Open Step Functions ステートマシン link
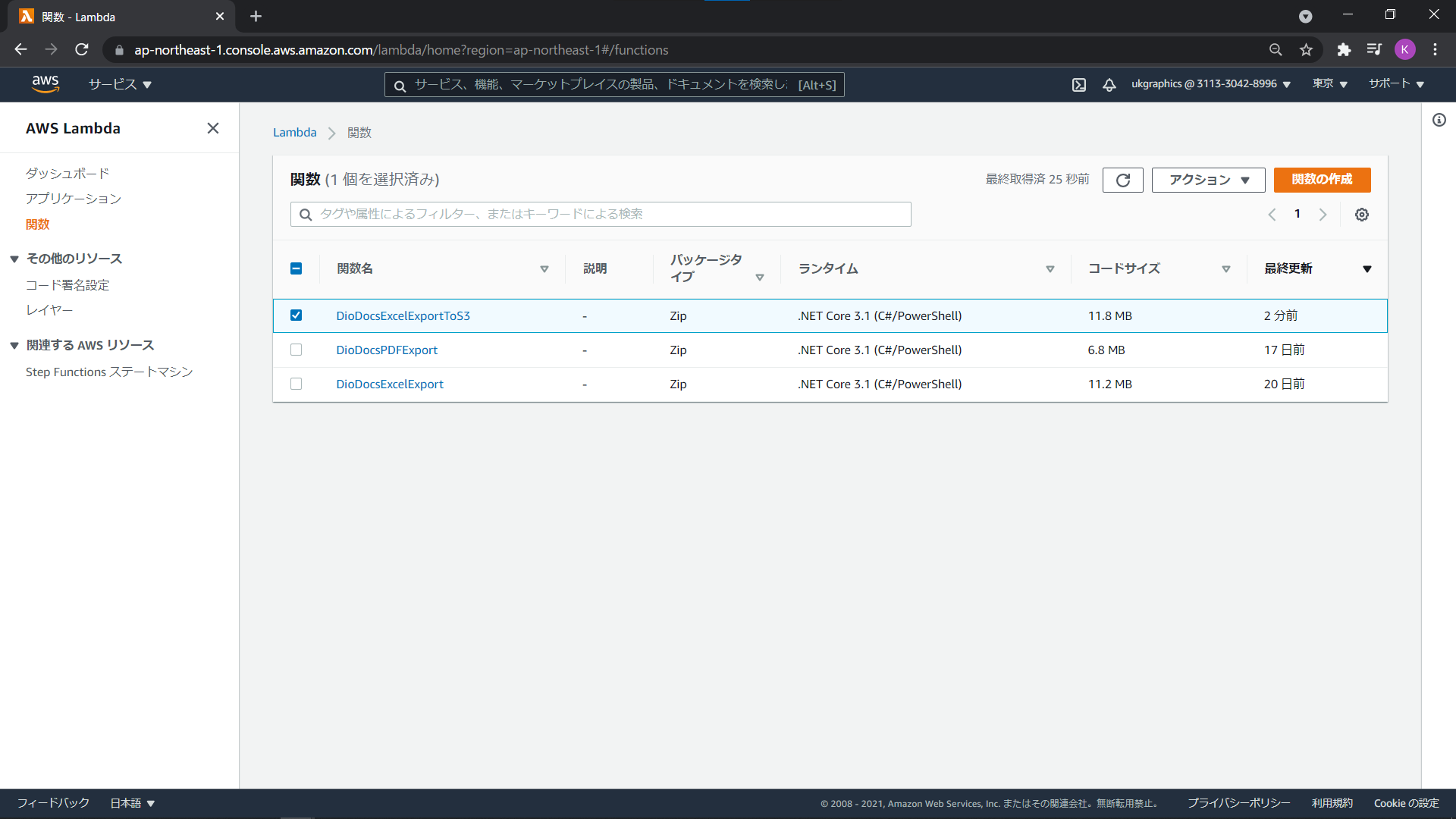Viewport: 1456px width, 819px height. tap(109, 372)
